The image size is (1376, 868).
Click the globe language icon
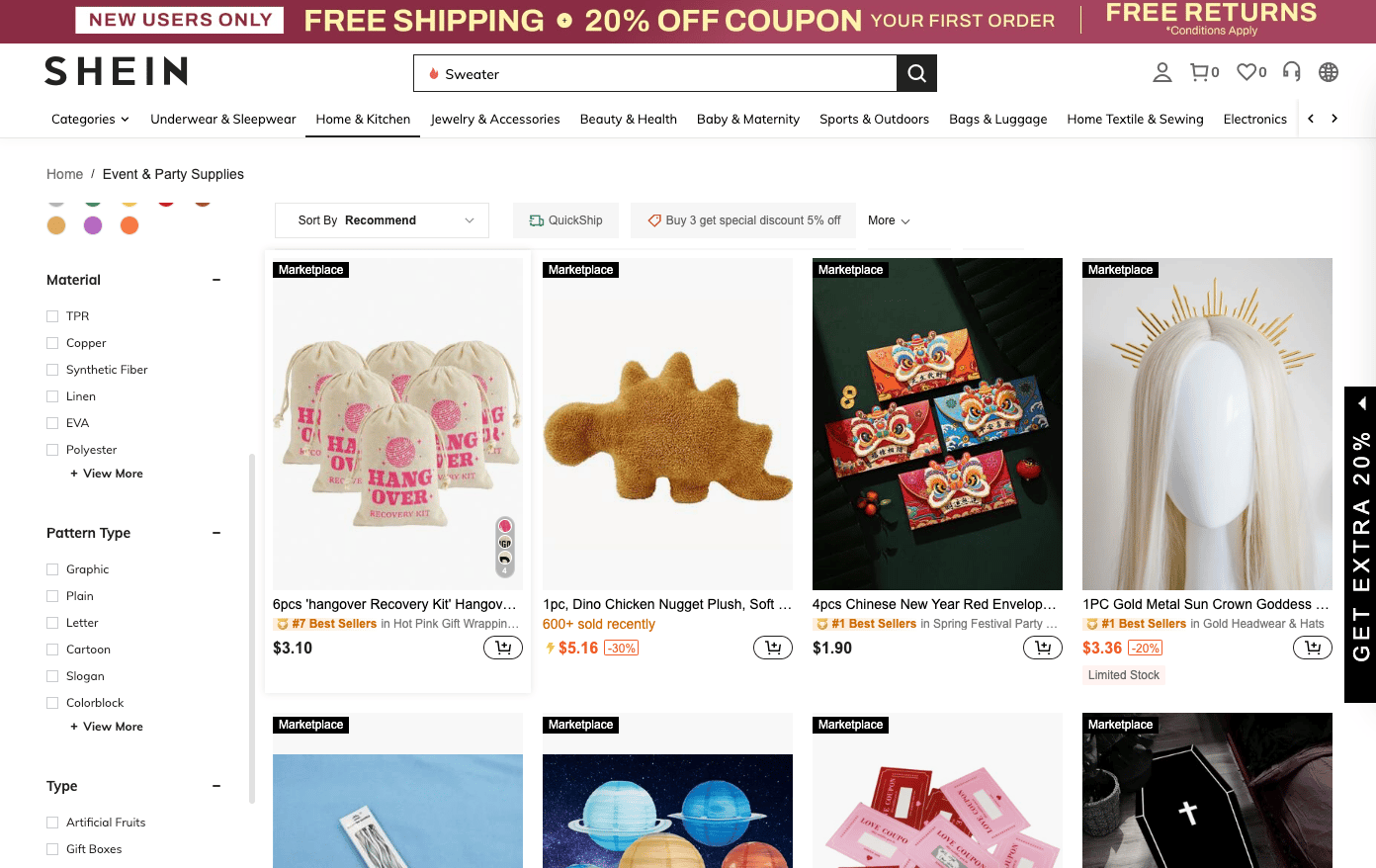point(1329,72)
